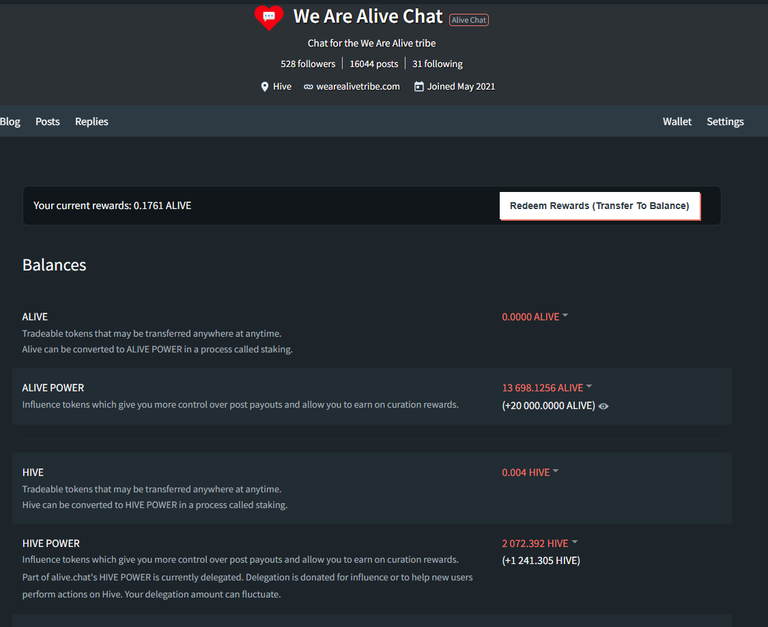Open the Posts tab
Image resolution: width=768 pixels, height=627 pixels.
48,121
